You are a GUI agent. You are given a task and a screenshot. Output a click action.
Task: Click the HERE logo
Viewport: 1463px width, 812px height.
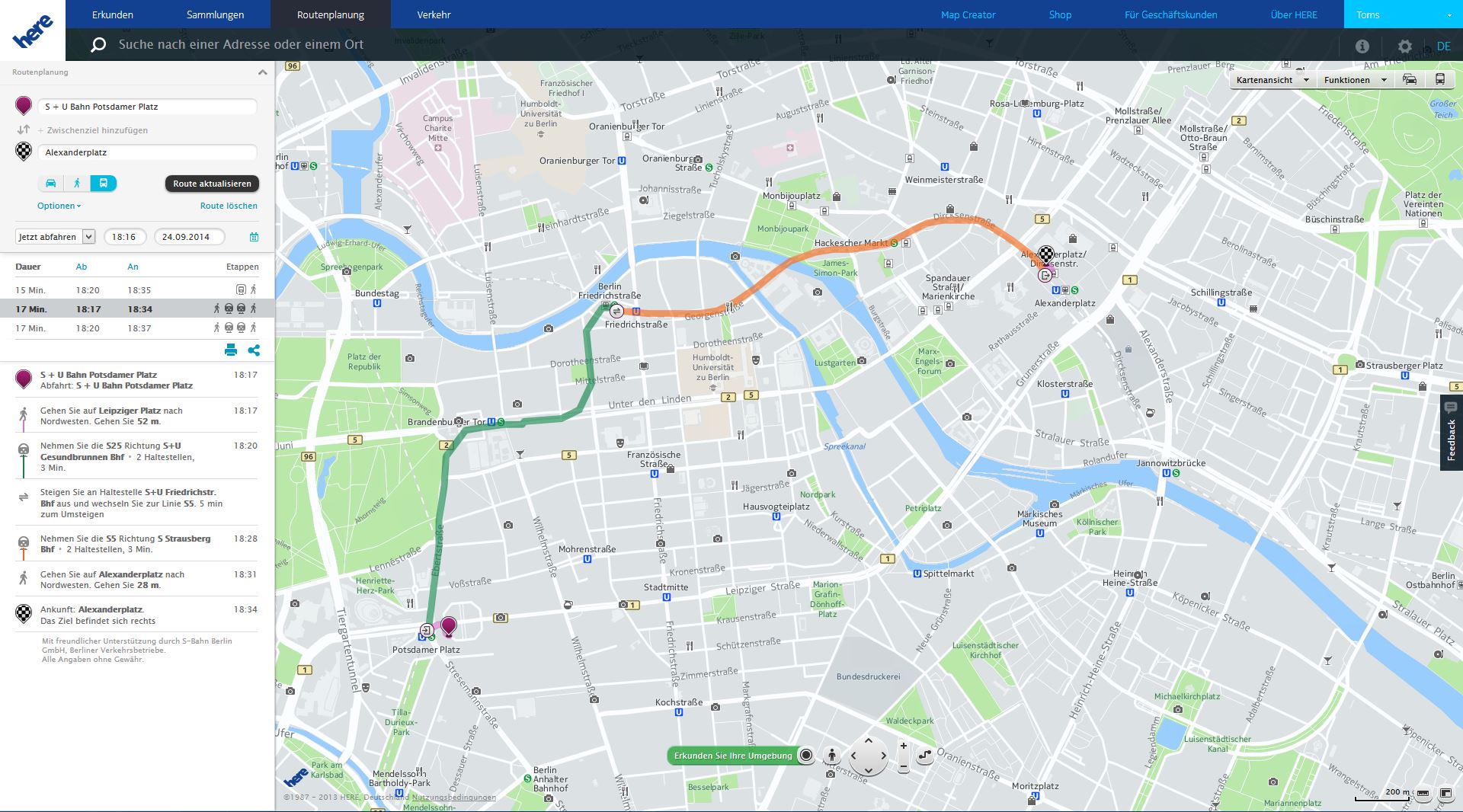[33, 30]
